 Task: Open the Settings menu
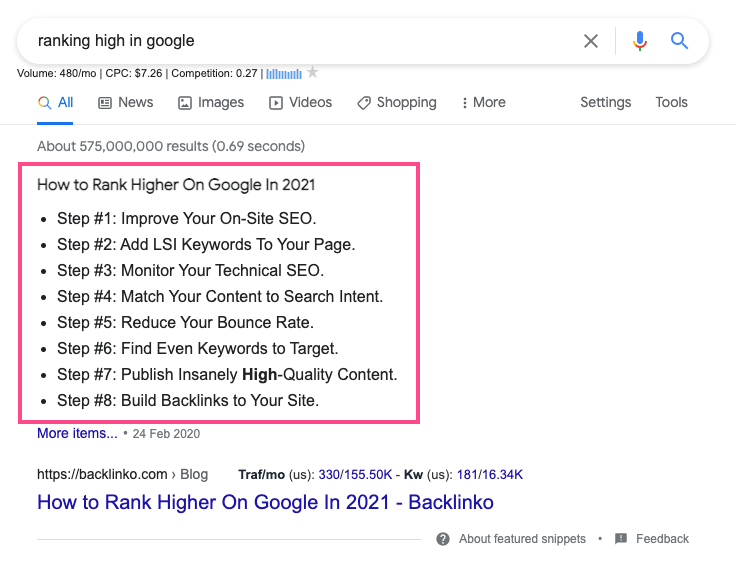point(605,102)
